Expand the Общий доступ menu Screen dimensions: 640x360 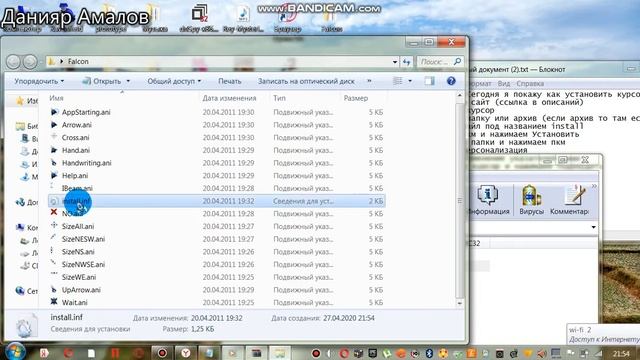[x=174, y=81]
